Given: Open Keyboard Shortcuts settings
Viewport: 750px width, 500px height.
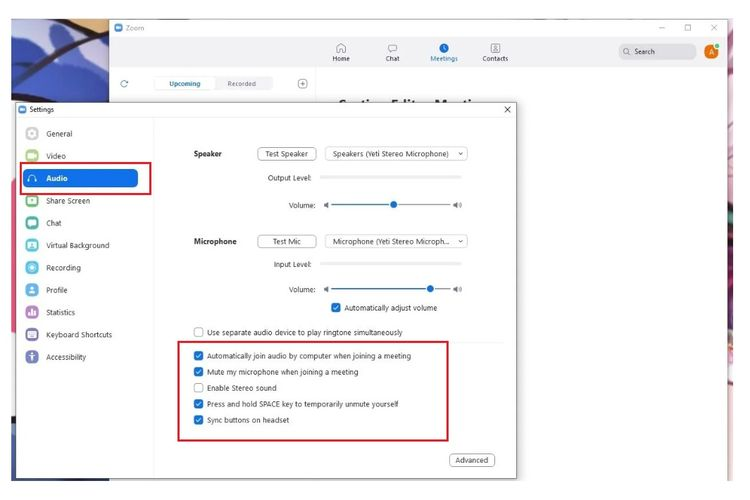Looking at the screenshot, I should (x=78, y=335).
